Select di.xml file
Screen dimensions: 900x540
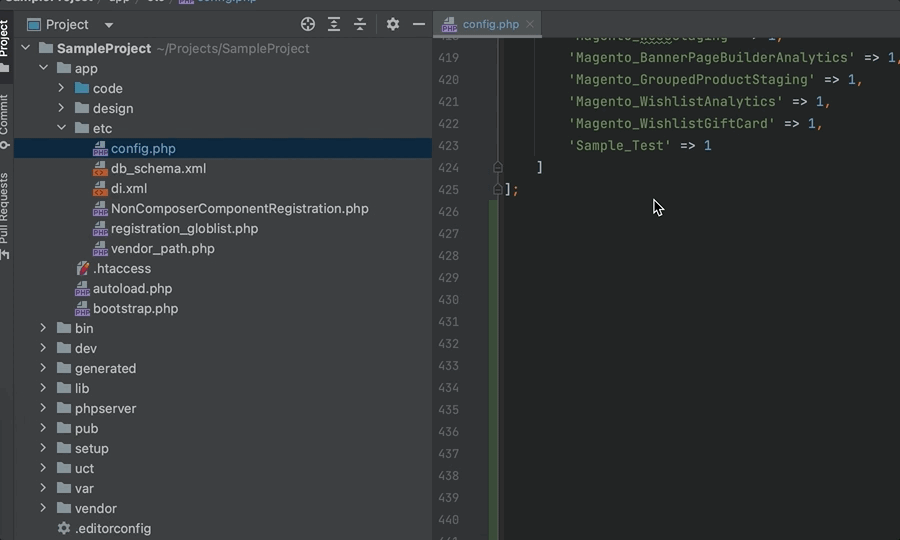[129, 188]
